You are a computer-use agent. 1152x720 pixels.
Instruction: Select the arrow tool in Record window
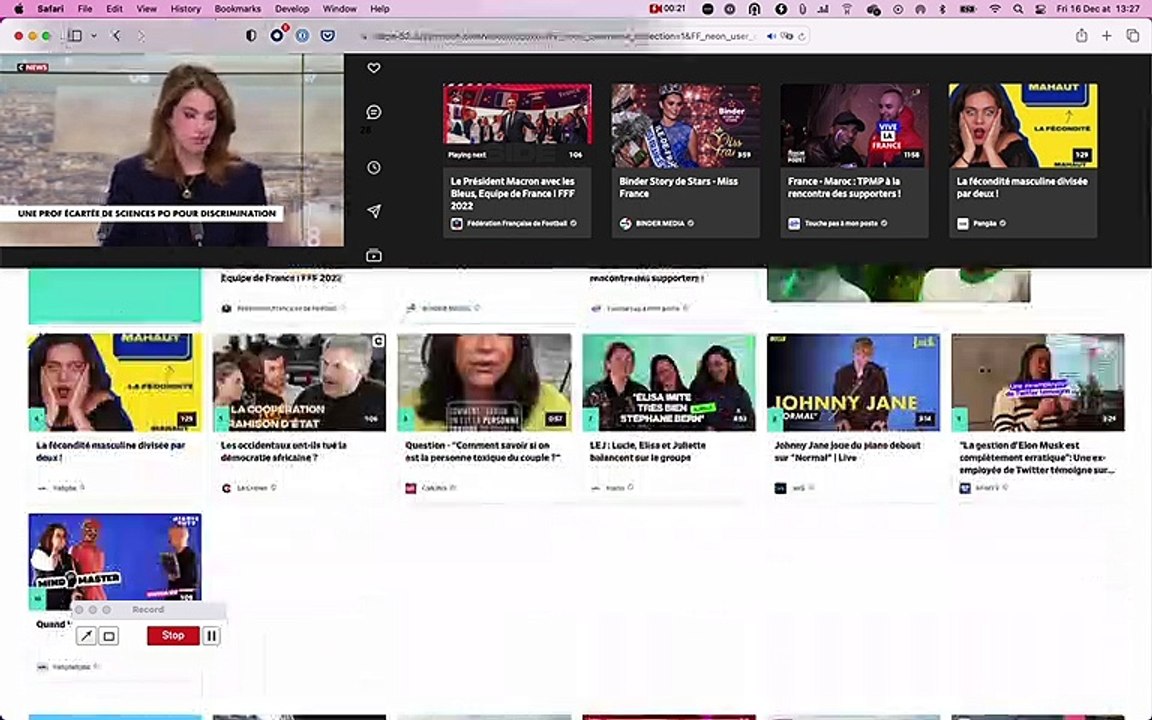[86, 636]
